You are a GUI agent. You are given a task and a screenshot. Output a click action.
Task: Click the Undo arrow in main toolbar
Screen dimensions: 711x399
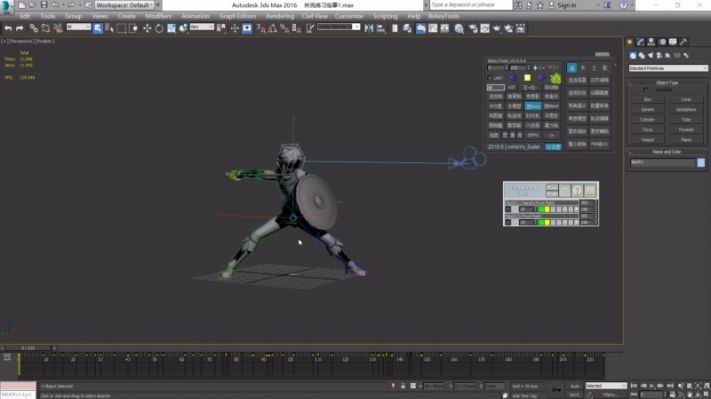point(8,28)
